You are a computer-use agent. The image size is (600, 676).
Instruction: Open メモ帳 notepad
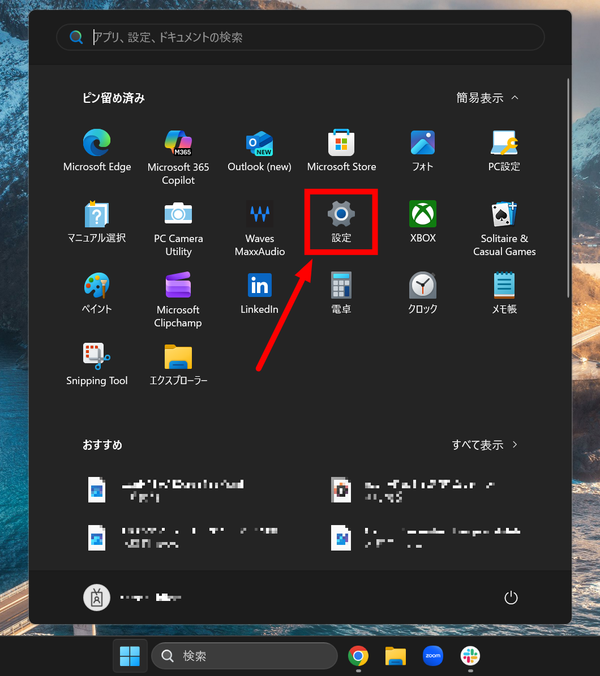coord(504,293)
